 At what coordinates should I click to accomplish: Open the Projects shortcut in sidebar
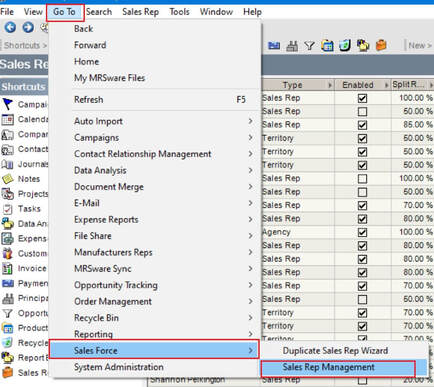click(x=25, y=194)
